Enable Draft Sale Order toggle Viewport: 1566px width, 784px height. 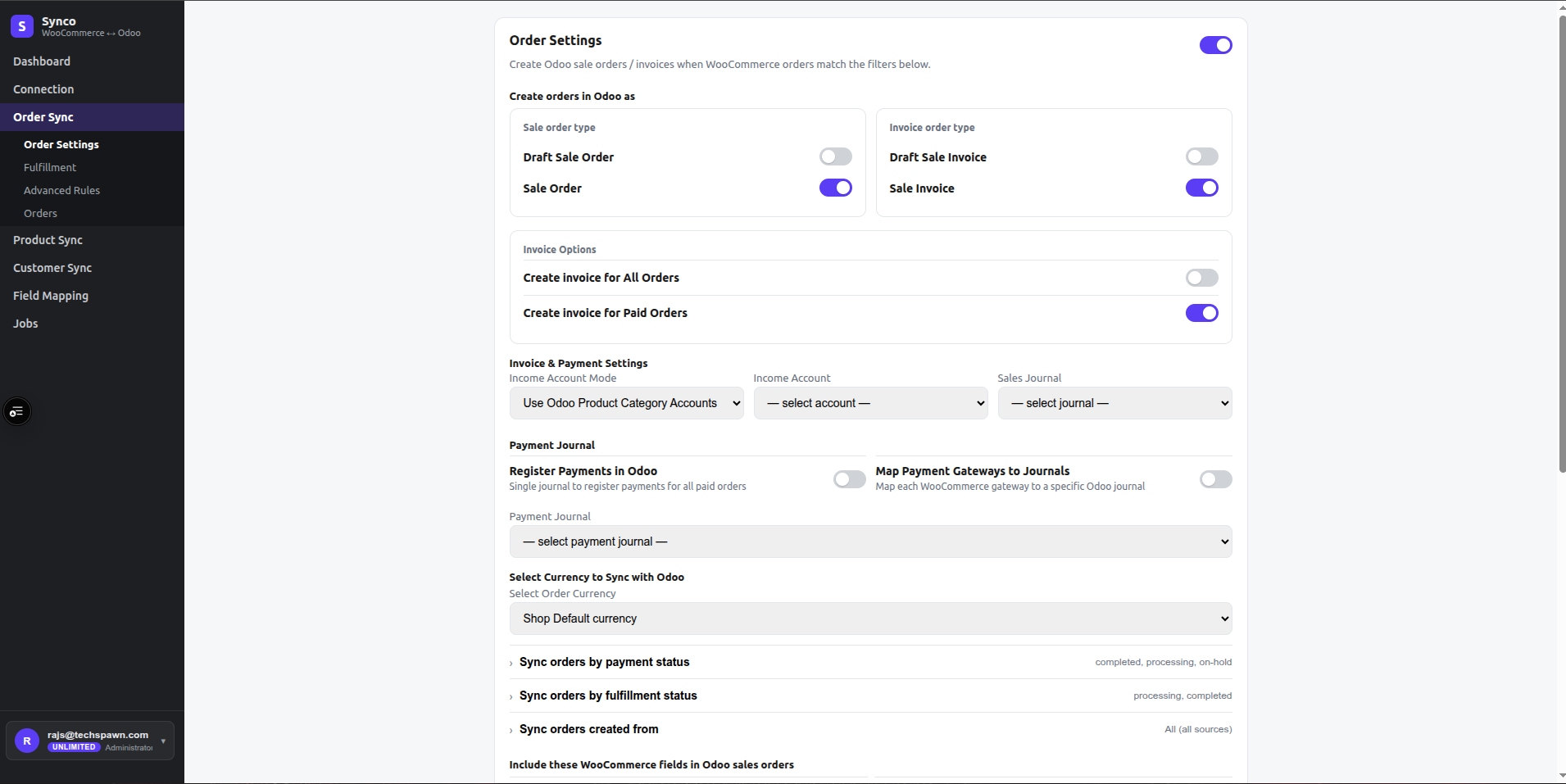[x=836, y=156]
